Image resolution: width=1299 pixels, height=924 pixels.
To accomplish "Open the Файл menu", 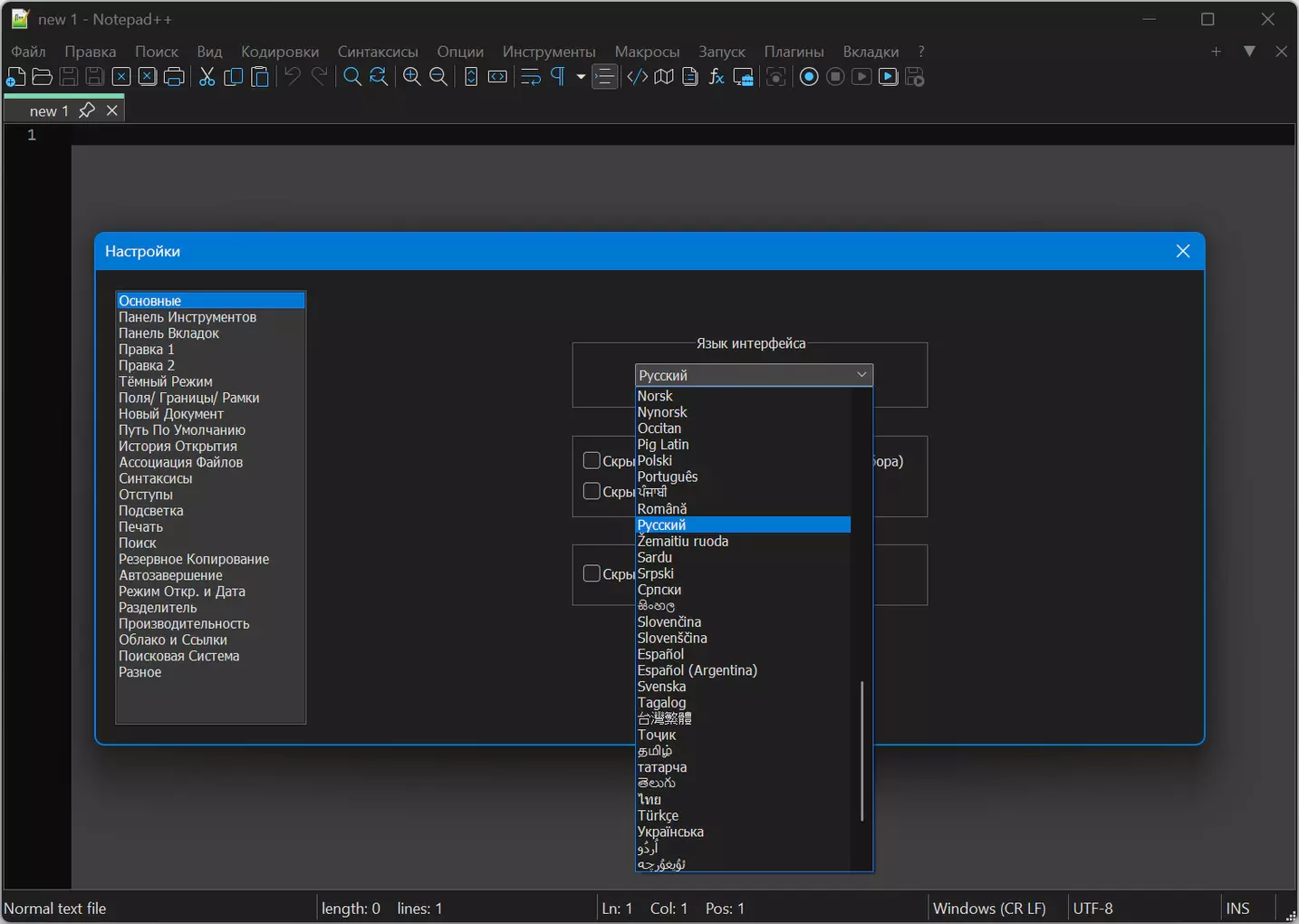I will pyautogui.click(x=28, y=52).
